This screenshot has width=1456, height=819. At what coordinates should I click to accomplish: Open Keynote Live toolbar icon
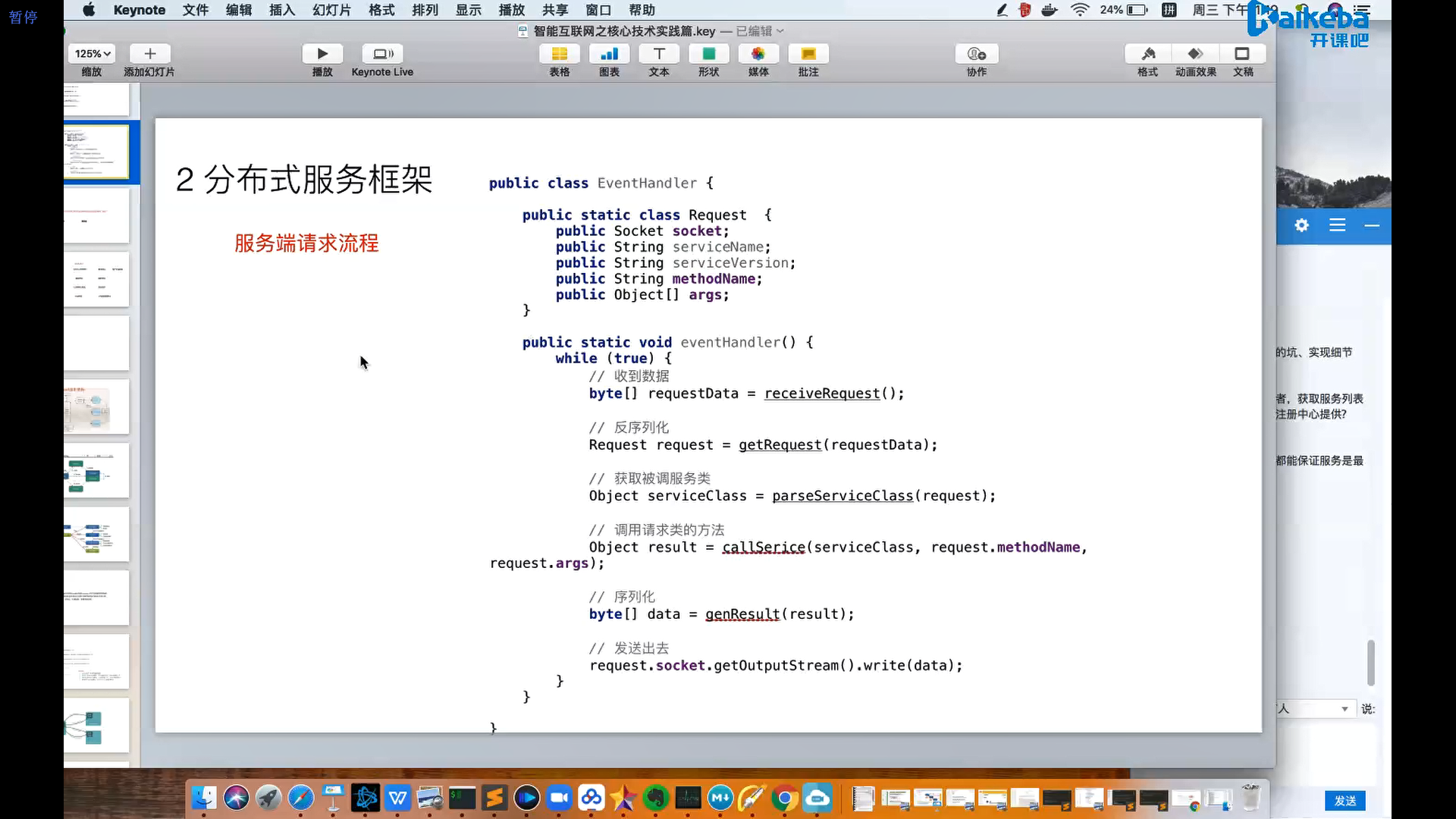[382, 54]
